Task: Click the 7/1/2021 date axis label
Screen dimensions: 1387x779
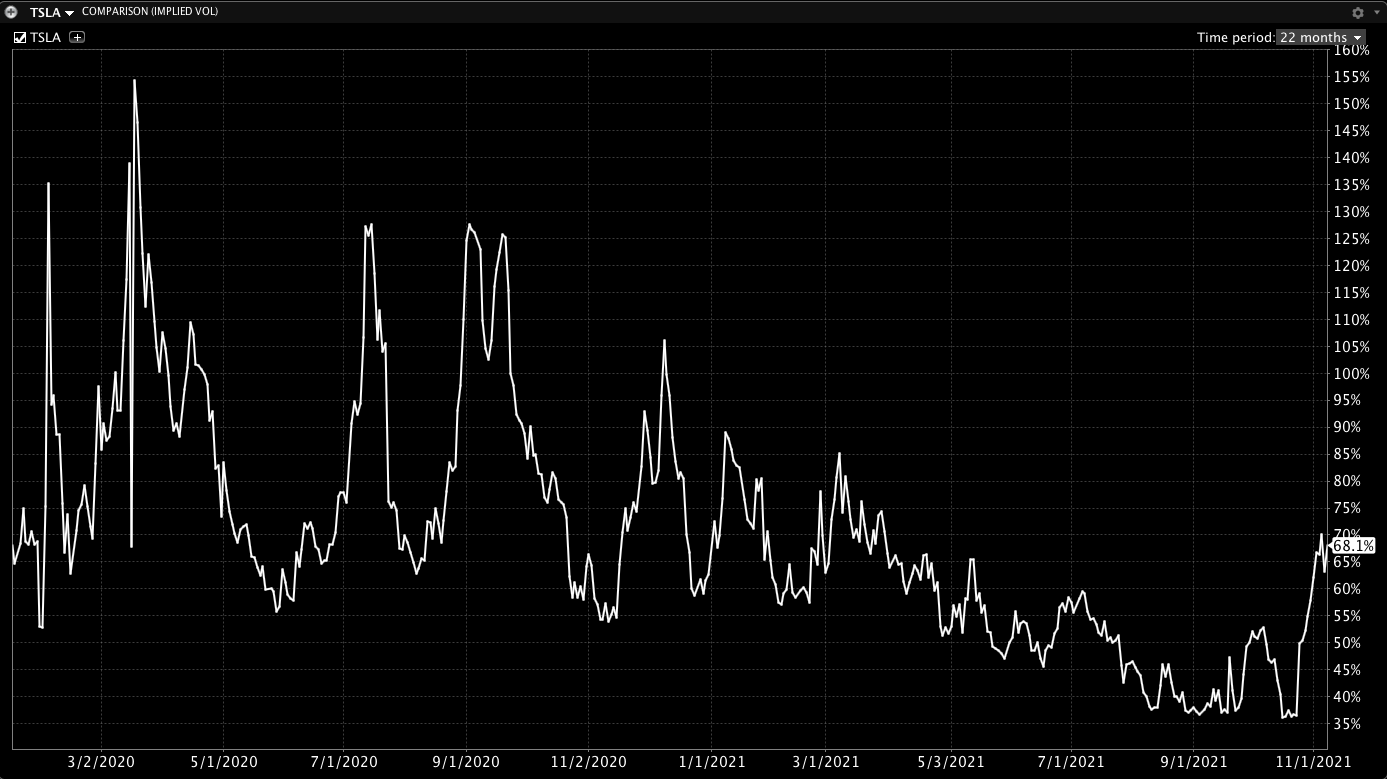Action: point(1071,762)
